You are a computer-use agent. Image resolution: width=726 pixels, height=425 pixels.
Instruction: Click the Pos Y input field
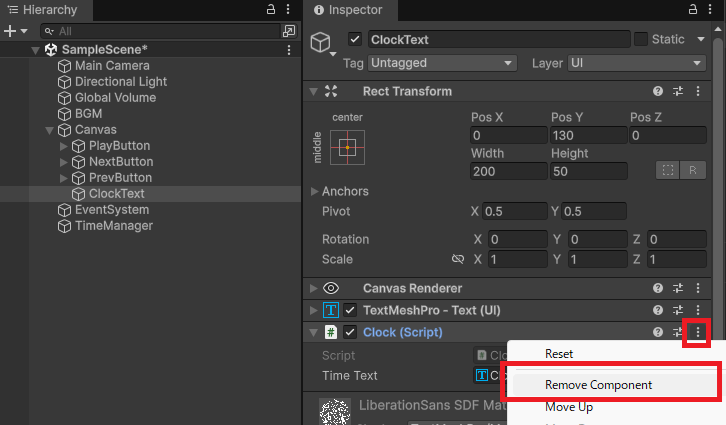(x=587, y=135)
